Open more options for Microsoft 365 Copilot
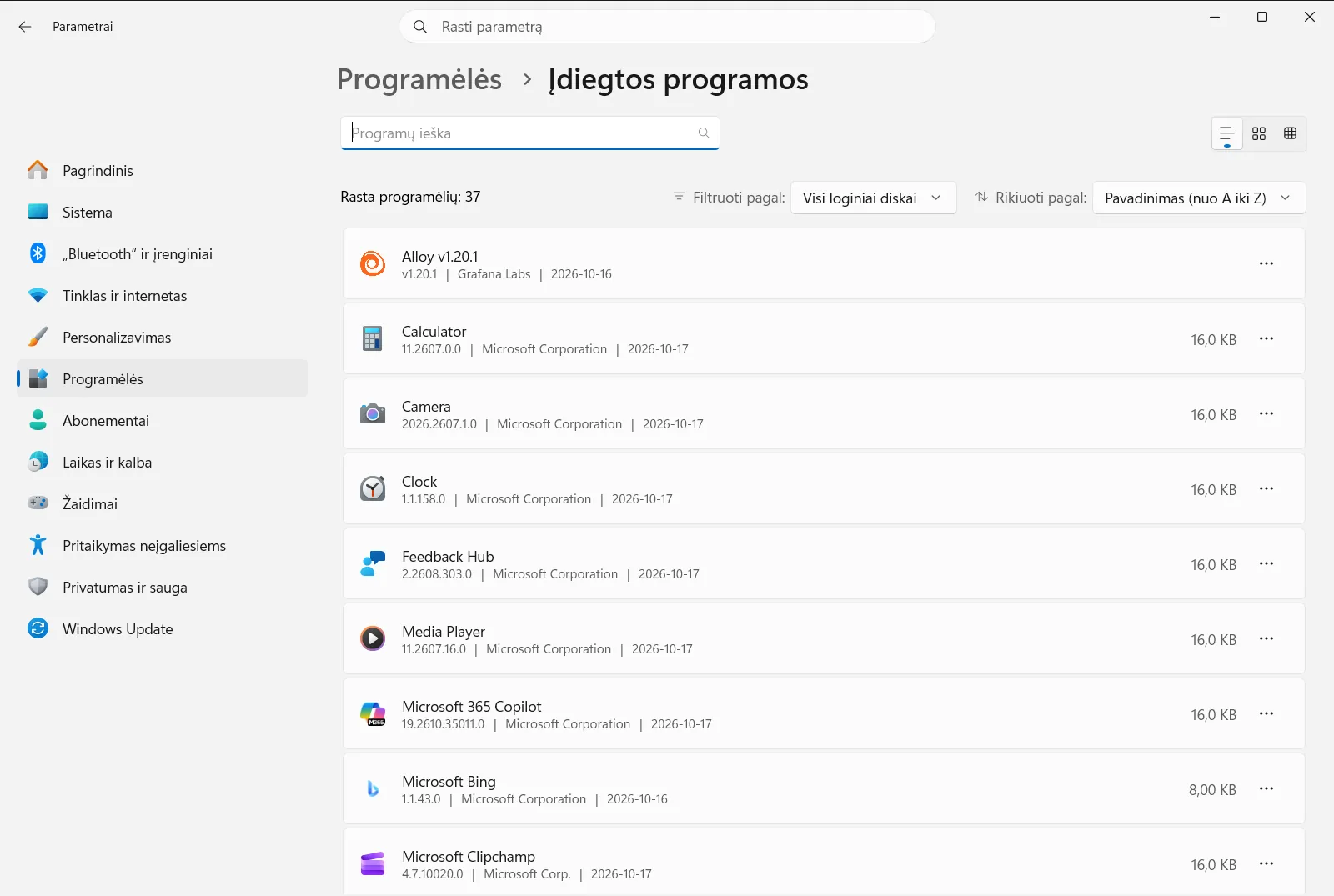Viewport: 1334px width, 896px height. pyautogui.click(x=1266, y=713)
